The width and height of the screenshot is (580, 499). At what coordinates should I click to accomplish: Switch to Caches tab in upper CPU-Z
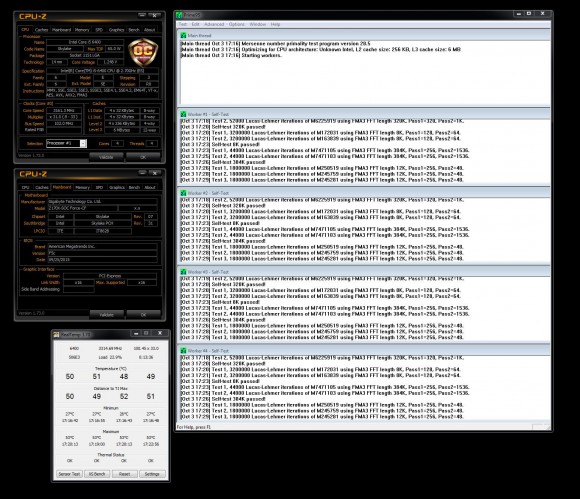(x=41, y=30)
